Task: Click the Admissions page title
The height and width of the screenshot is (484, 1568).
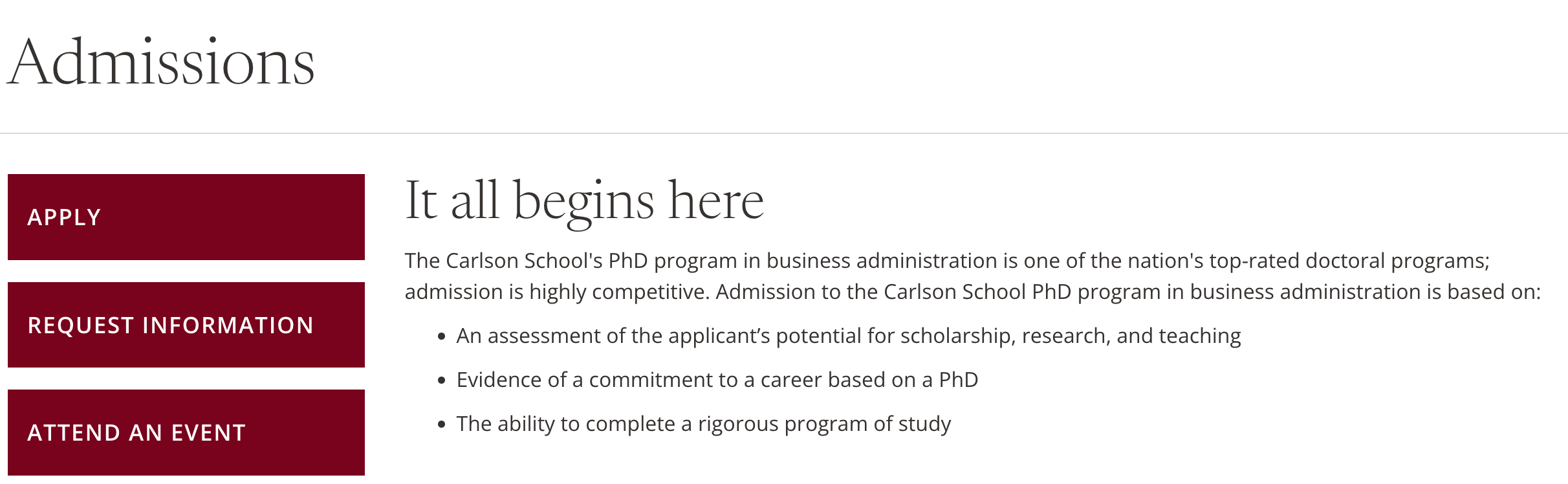Action: point(160,63)
